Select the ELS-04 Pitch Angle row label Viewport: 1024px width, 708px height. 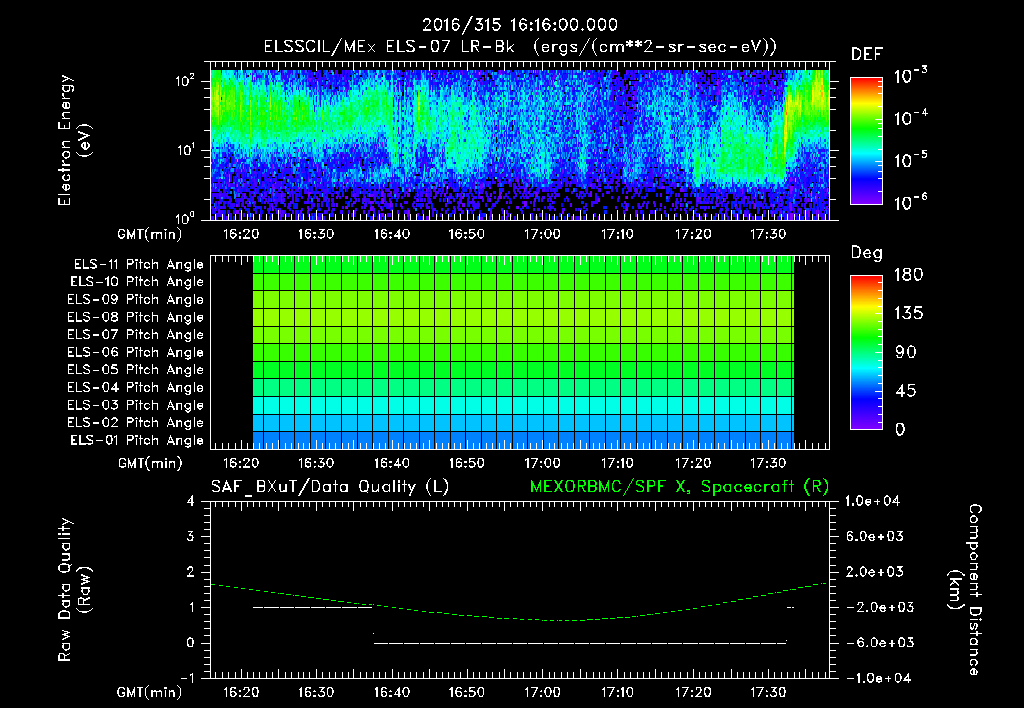coord(136,387)
